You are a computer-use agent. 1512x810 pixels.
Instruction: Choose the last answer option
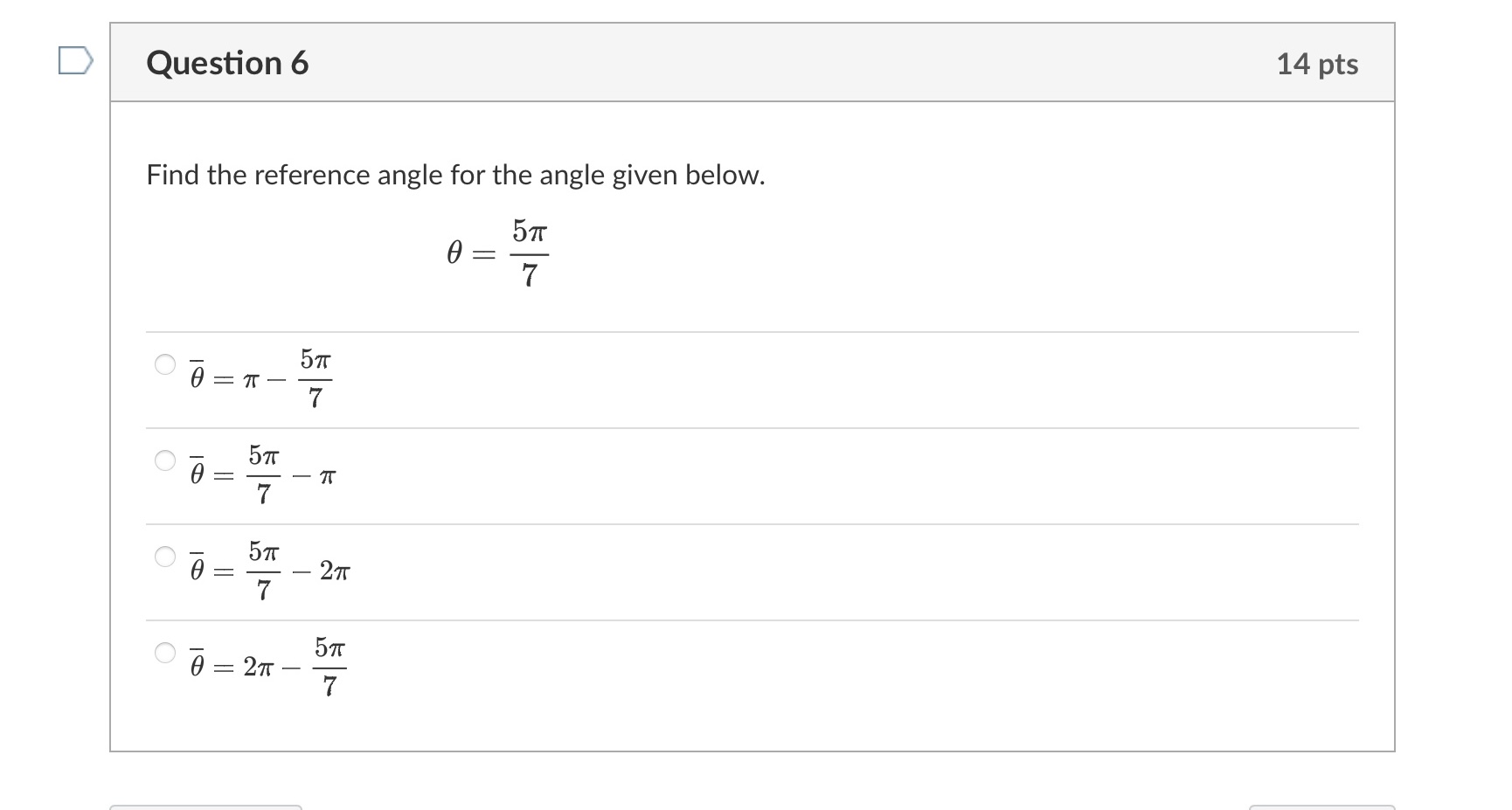pyautogui.click(x=166, y=654)
